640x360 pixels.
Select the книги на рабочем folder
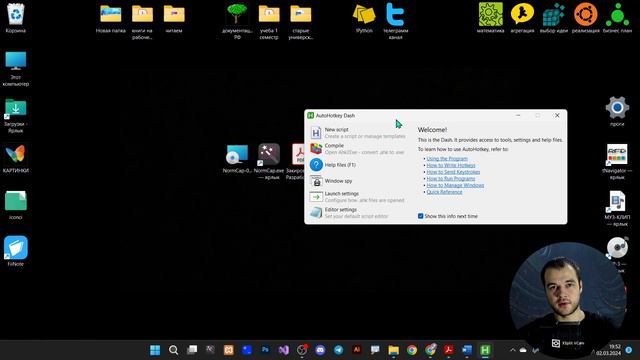tap(142, 21)
